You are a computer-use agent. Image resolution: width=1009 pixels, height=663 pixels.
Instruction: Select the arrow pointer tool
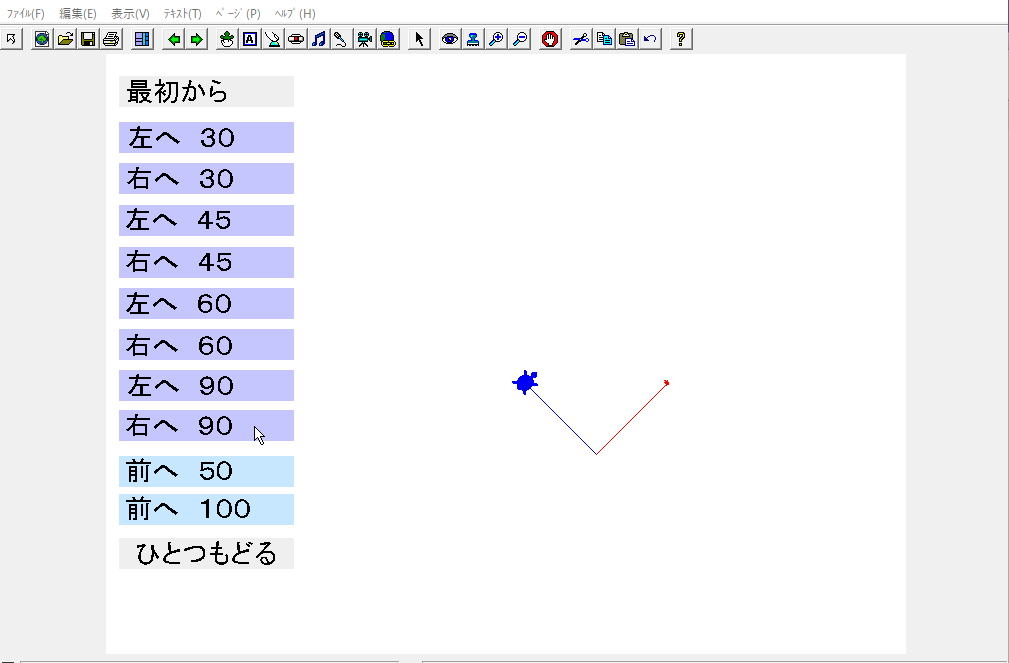(420, 39)
